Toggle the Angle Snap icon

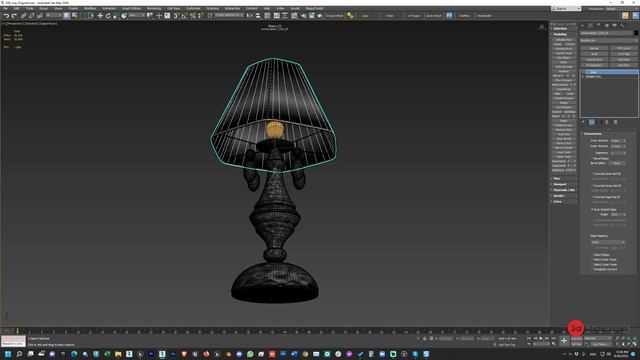tap(184, 16)
